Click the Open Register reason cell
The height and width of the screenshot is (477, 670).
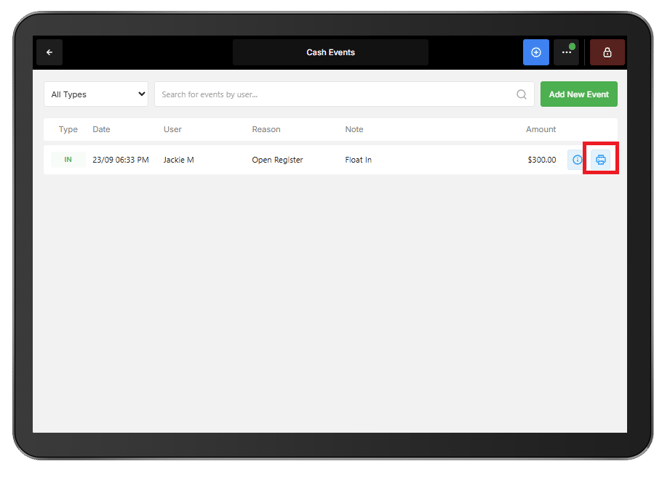pyautogui.click(x=277, y=160)
